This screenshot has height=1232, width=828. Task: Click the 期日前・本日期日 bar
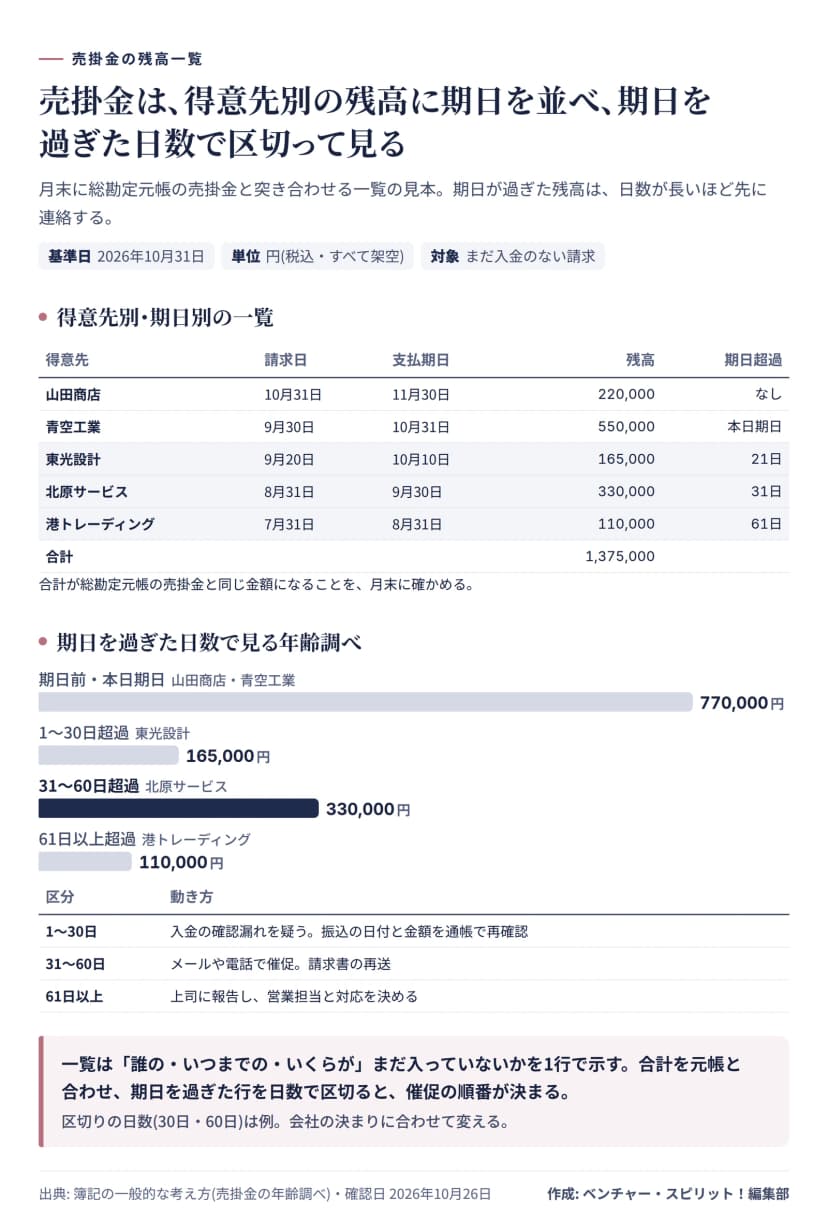point(365,702)
